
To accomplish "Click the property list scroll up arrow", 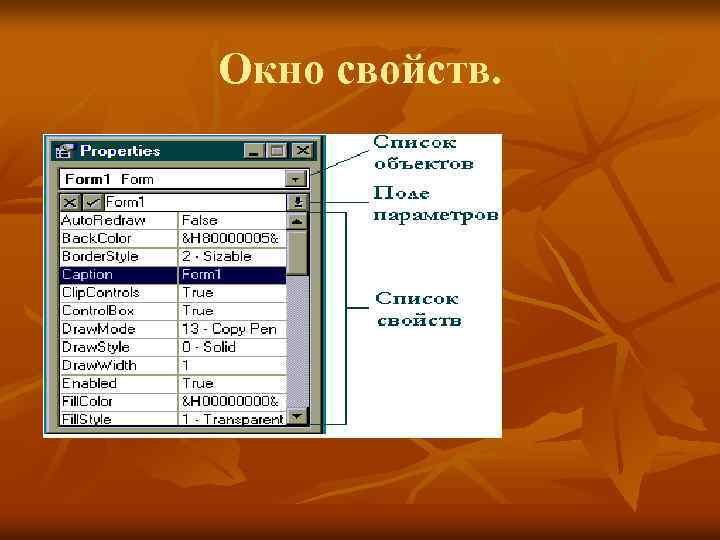I will coord(297,221).
